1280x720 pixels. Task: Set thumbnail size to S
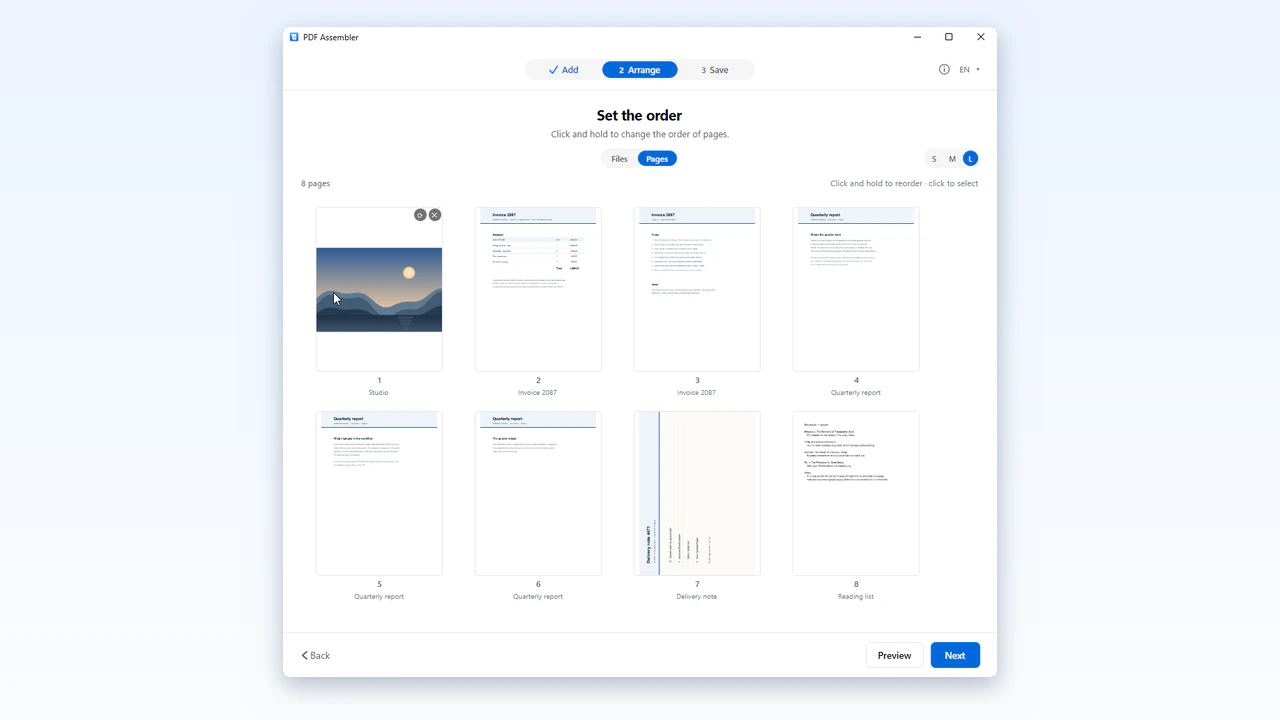934,159
